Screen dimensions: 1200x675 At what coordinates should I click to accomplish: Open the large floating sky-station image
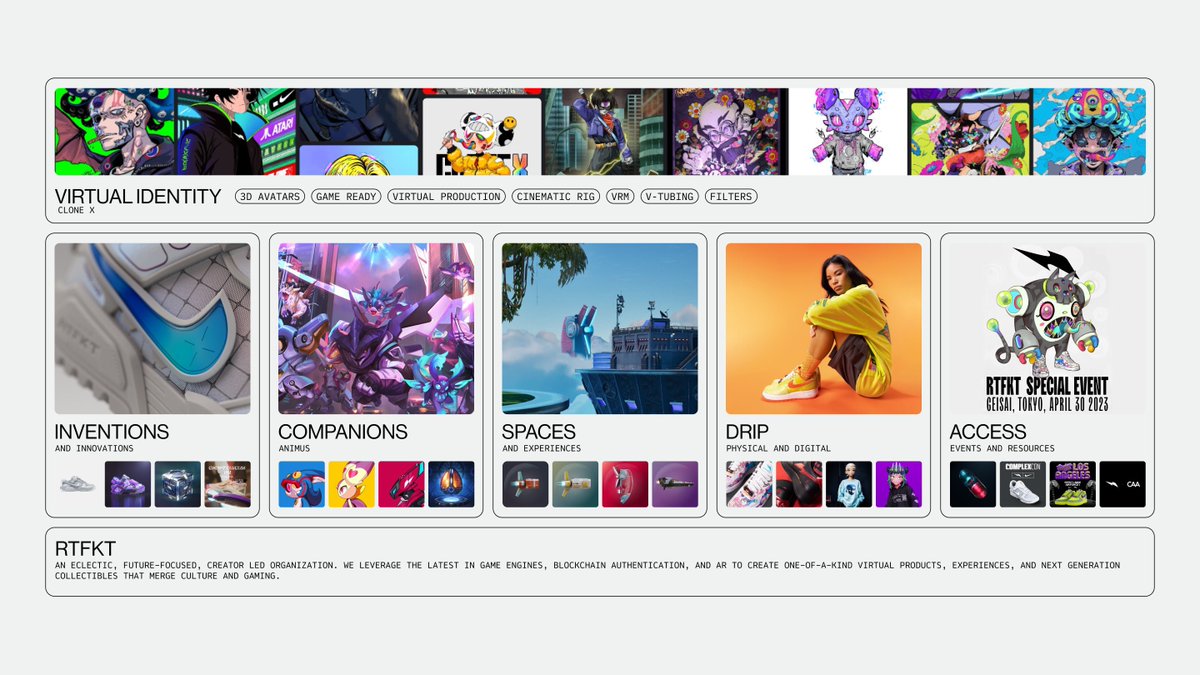pyautogui.click(x=600, y=329)
